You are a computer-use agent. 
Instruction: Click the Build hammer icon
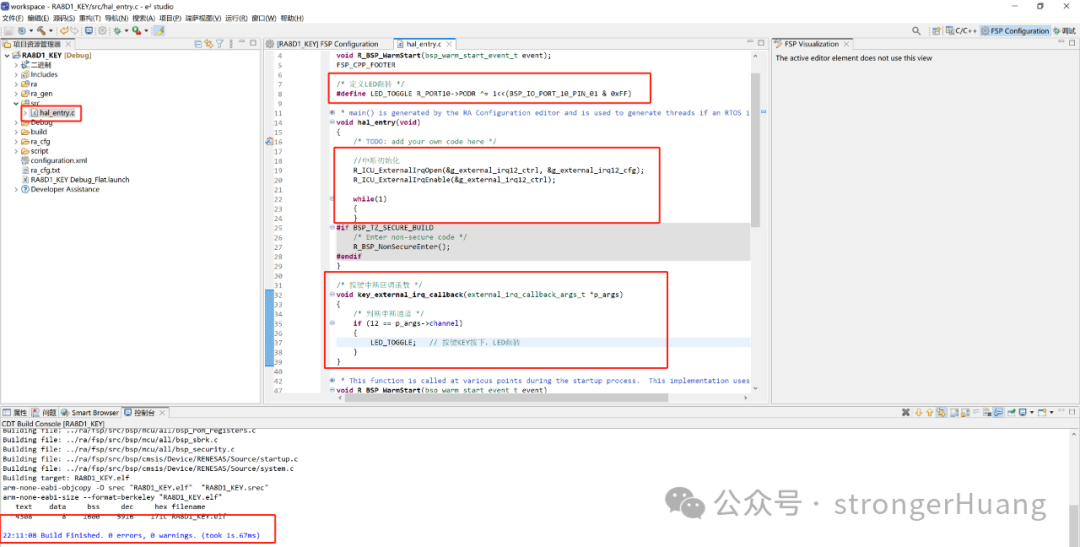point(41,31)
